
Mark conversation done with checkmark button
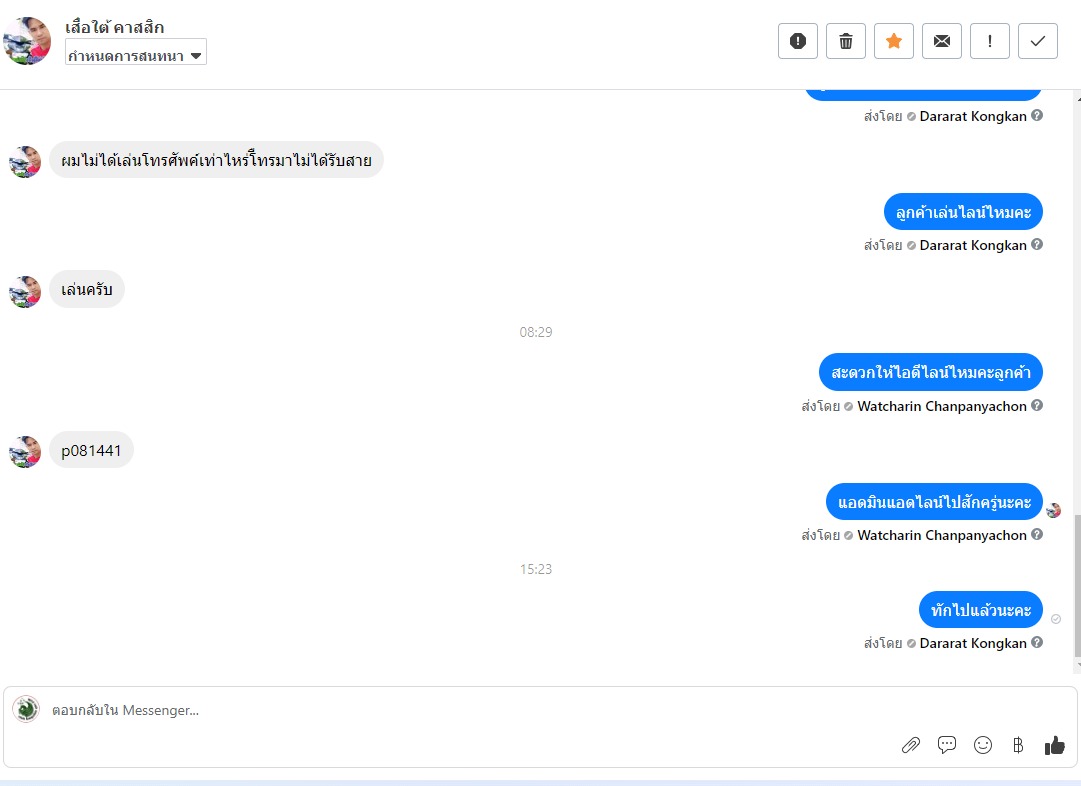(1038, 41)
